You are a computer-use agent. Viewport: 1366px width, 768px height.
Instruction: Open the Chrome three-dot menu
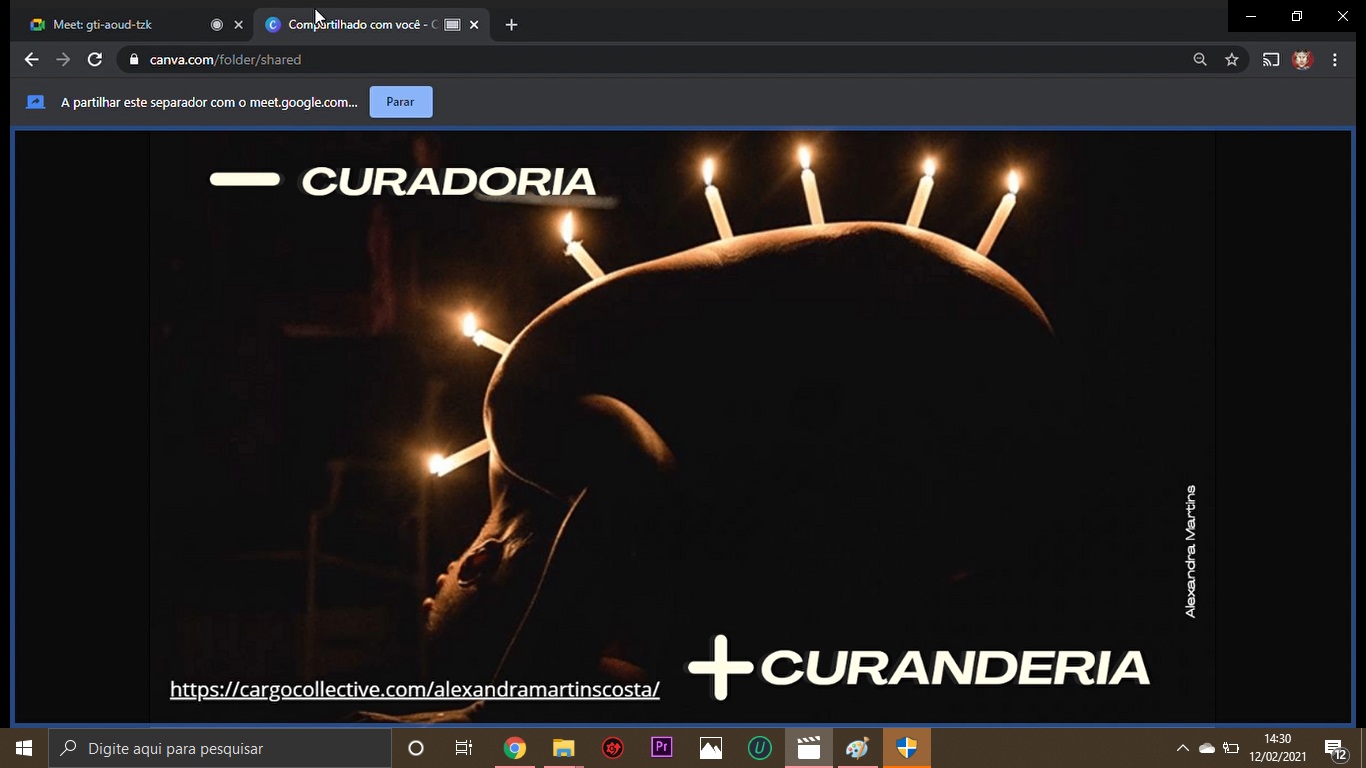click(1335, 60)
